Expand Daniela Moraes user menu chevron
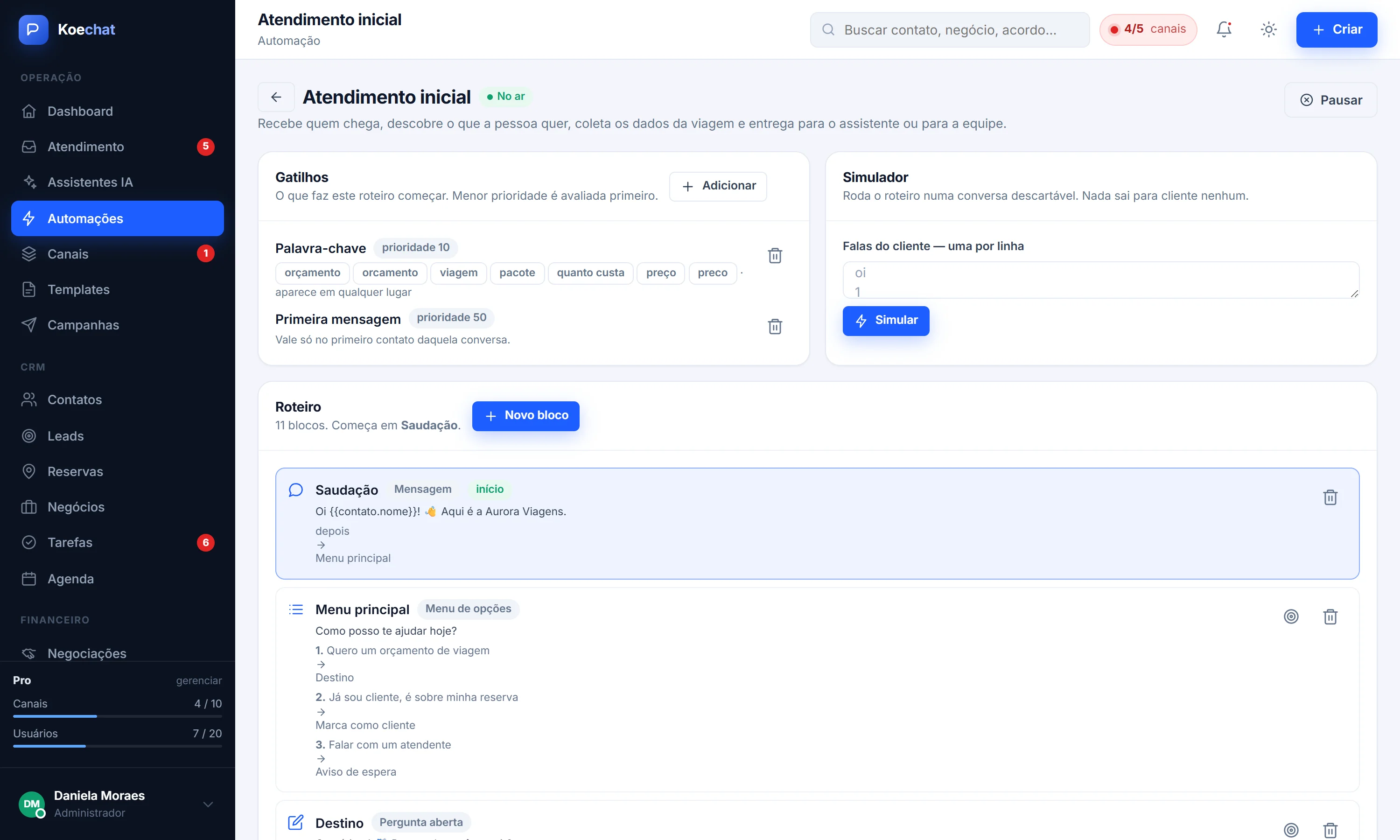 click(x=208, y=805)
